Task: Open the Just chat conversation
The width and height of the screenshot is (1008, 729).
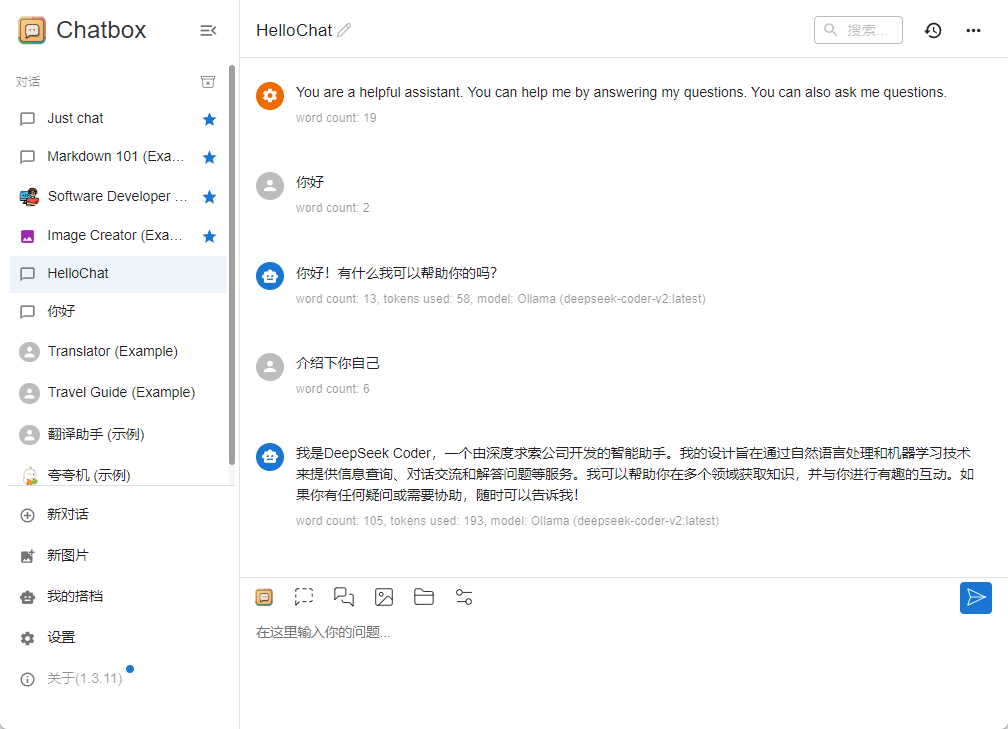Action: click(118, 119)
